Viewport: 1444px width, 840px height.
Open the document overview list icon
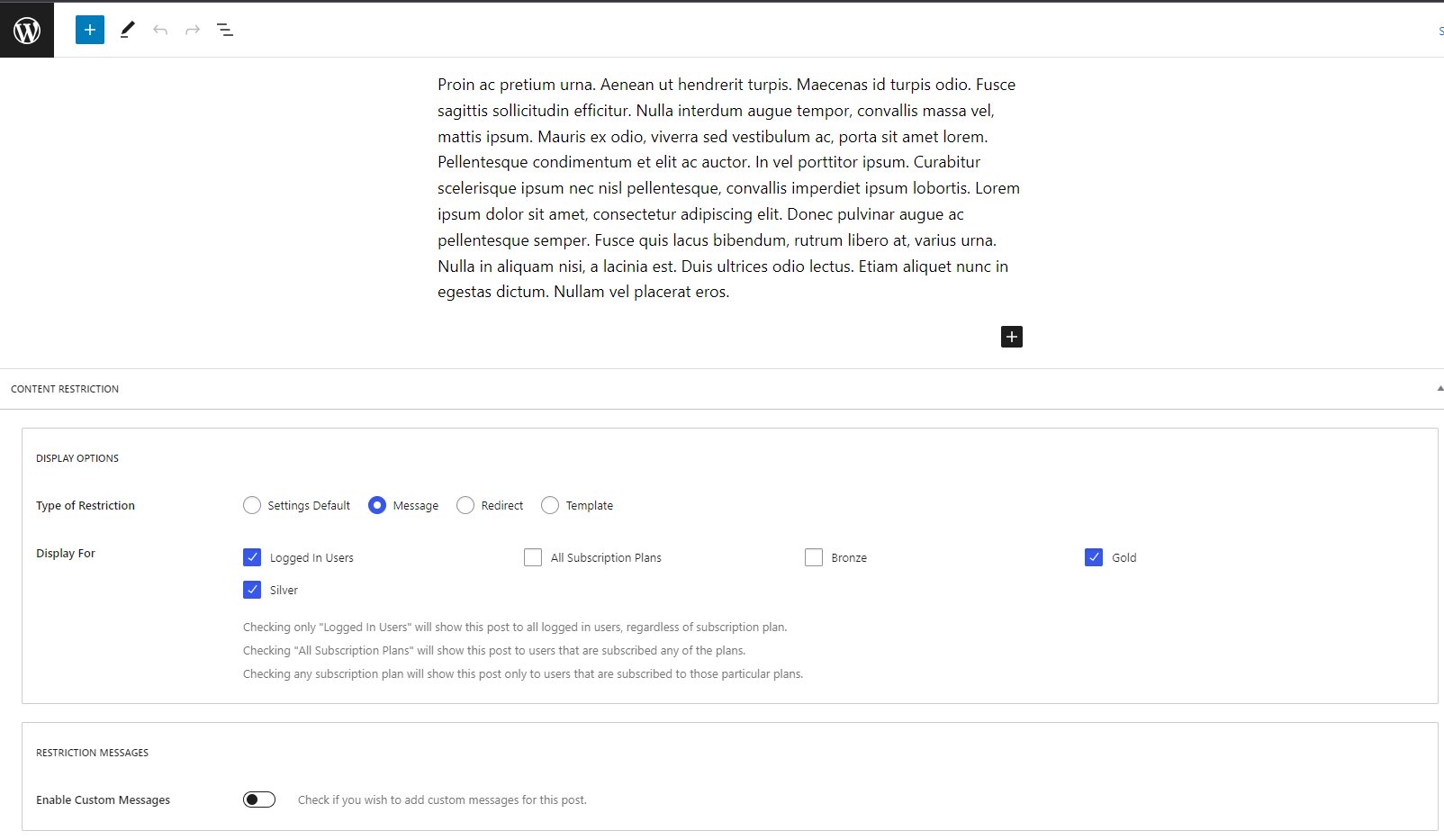pos(225,30)
